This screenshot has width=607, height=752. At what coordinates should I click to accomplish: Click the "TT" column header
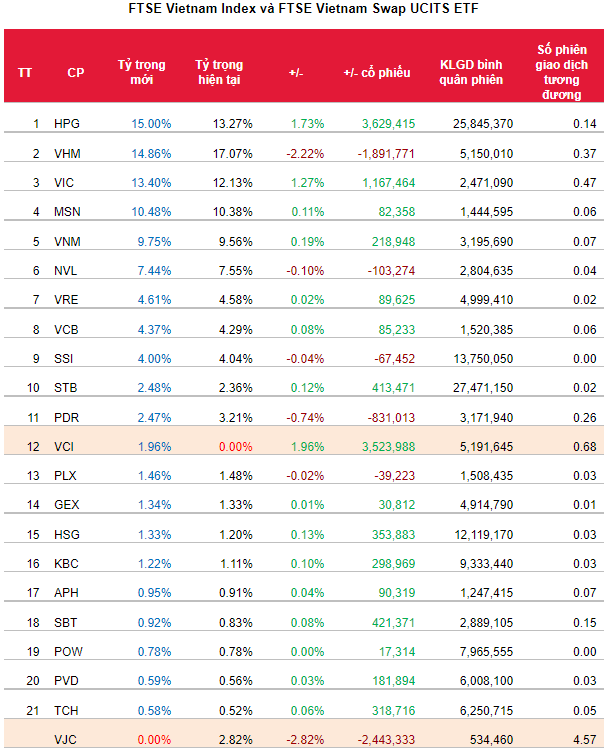[25, 72]
